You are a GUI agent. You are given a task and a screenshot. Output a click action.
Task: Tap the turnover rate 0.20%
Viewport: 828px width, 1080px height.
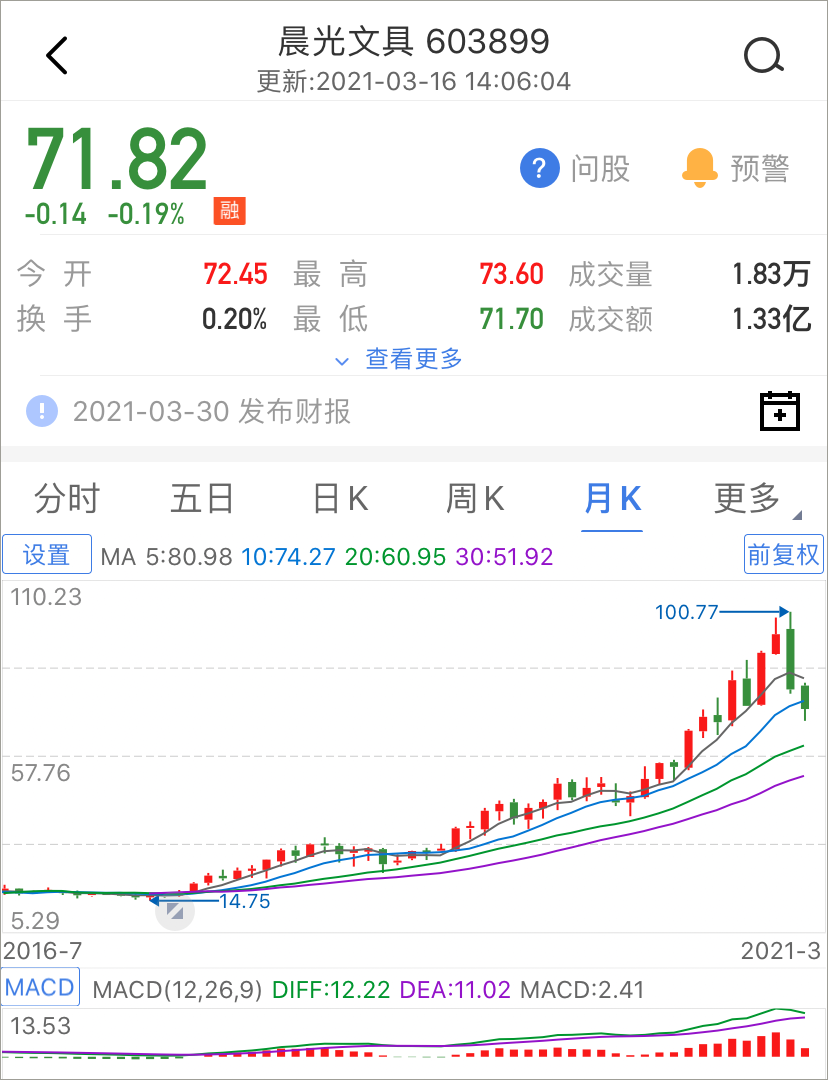234,320
